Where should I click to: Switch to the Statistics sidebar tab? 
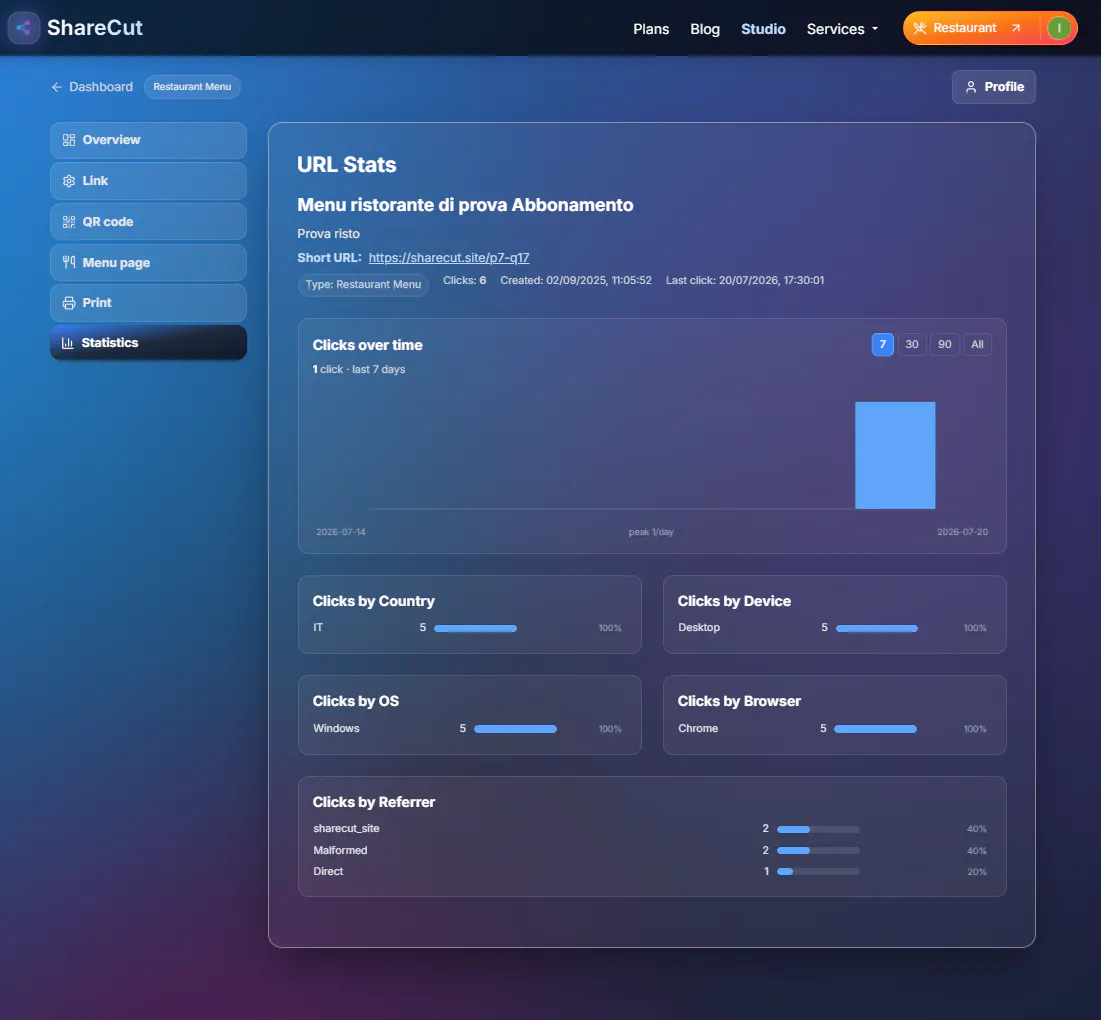[148, 343]
